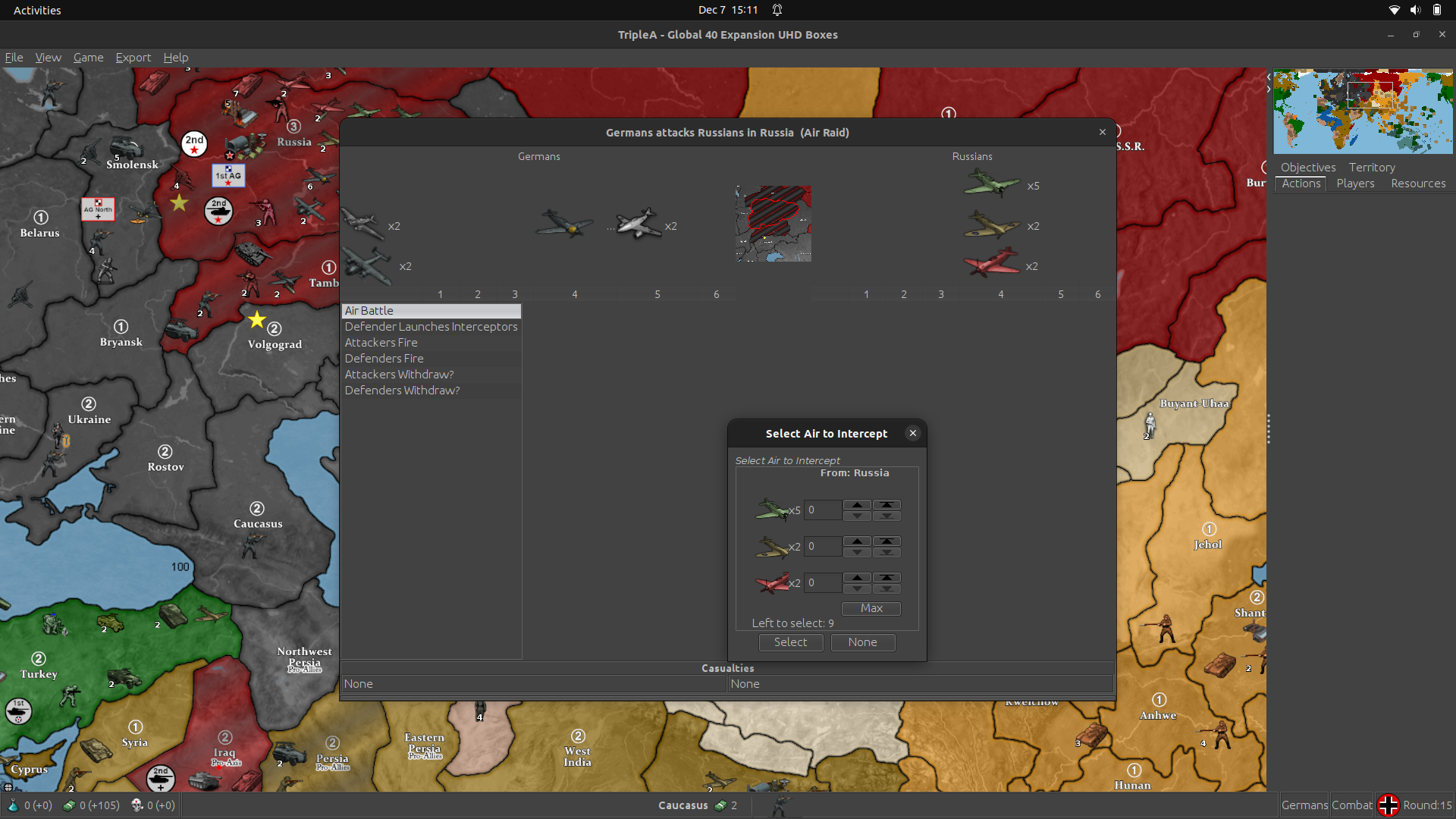Switch to the Players tab
The width and height of the screenshot is (1456, 819).
[1355, 184]
